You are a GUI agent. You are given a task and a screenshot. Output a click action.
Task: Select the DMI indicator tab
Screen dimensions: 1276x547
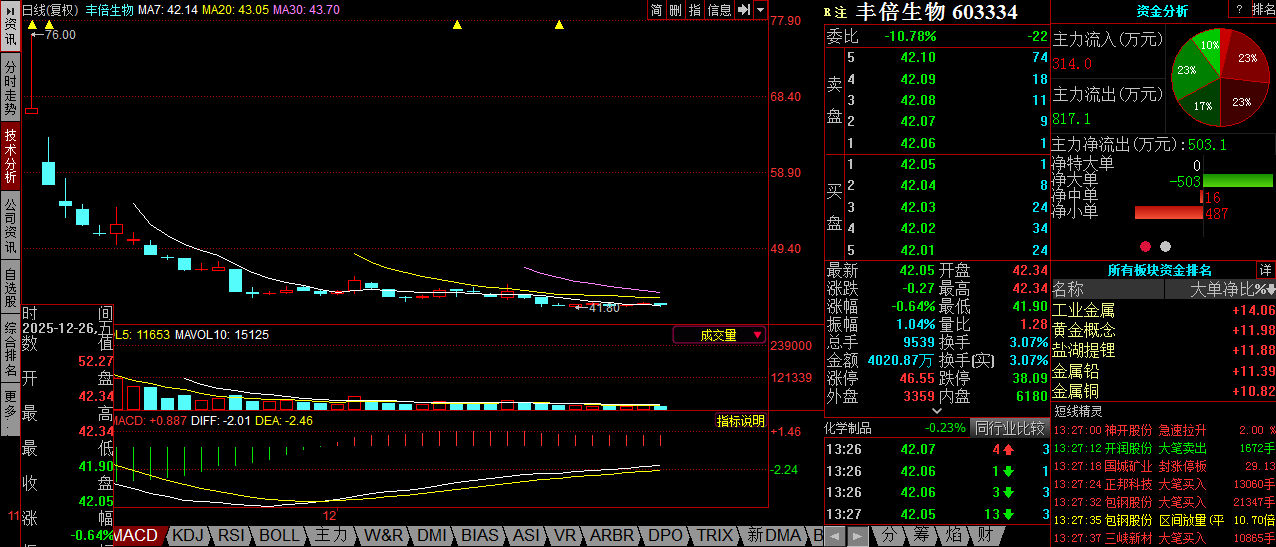pos(432,536)
